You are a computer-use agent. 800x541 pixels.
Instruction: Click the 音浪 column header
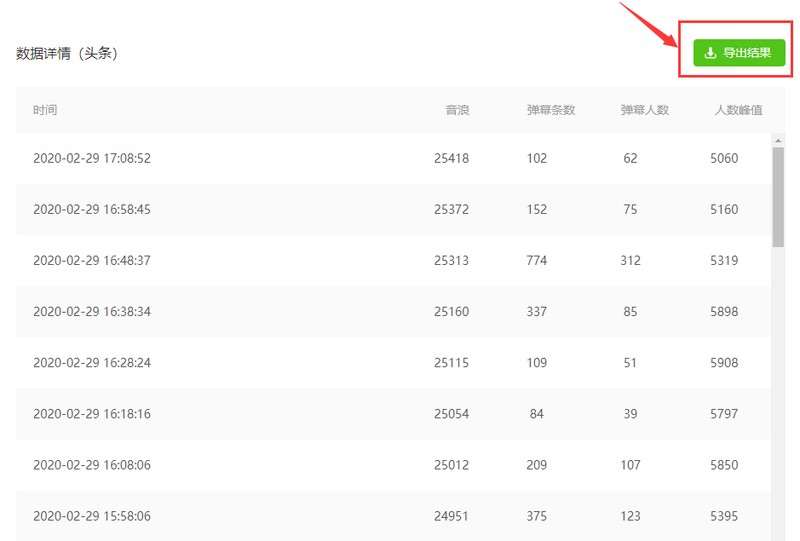[x=457, y=110]
